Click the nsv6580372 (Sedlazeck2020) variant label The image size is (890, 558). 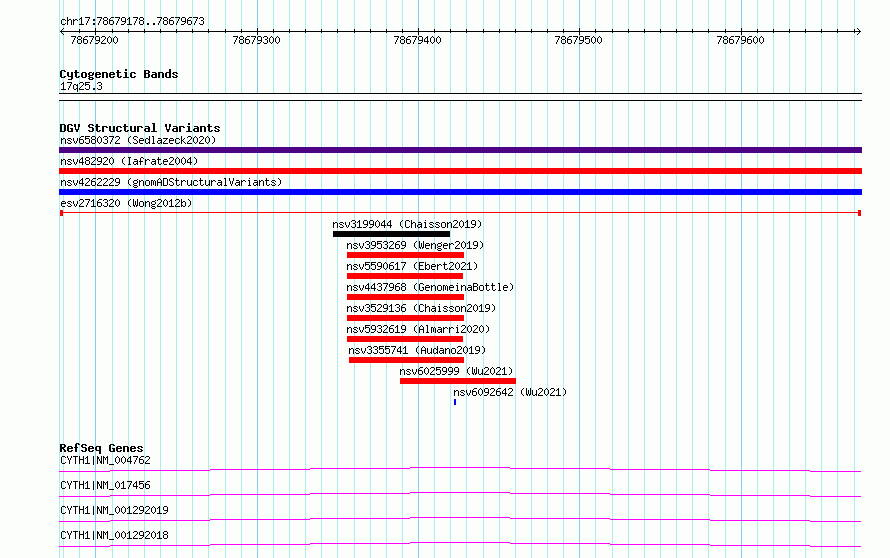pos(138,140)
